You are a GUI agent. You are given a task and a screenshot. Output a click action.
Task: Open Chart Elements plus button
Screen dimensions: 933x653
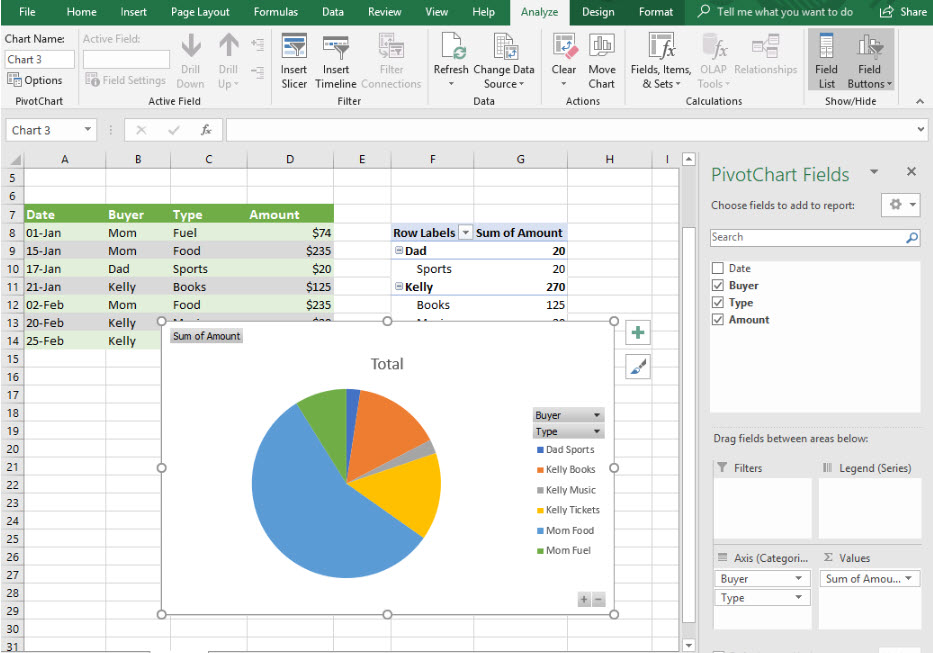click(638, 333)
